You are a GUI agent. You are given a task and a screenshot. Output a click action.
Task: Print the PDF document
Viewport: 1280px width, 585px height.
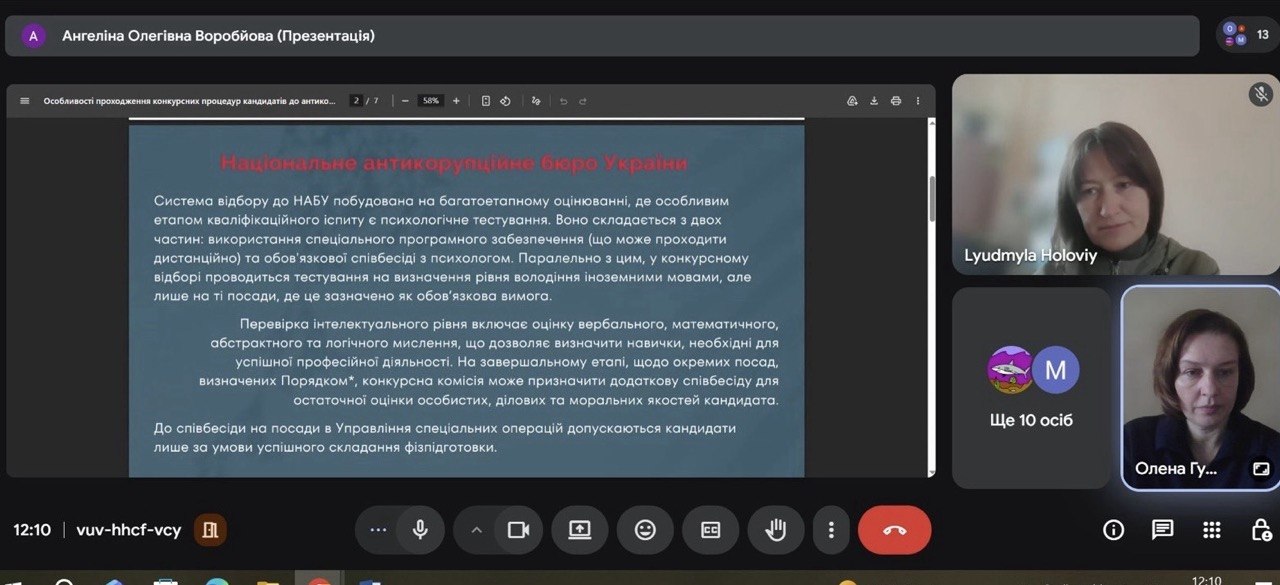(896, 101)
